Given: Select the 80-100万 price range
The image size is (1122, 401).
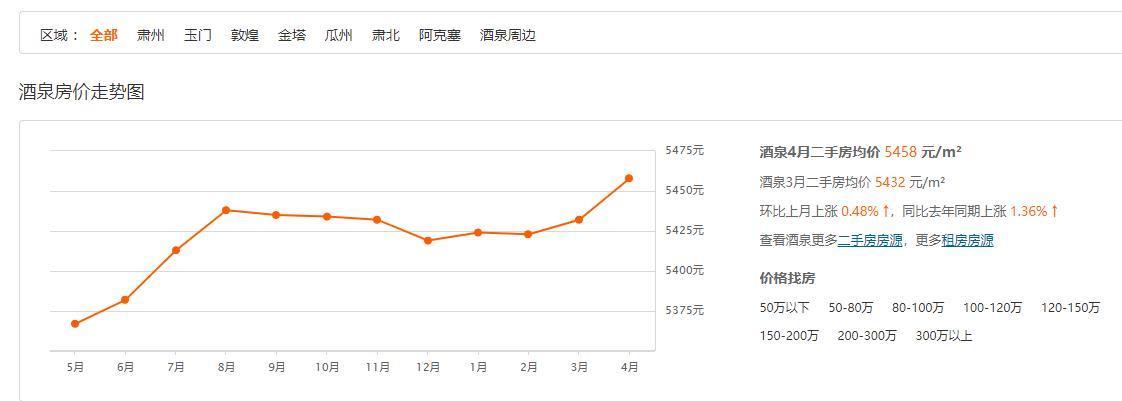Looking at the screenshot, I should tap(918, 308).
